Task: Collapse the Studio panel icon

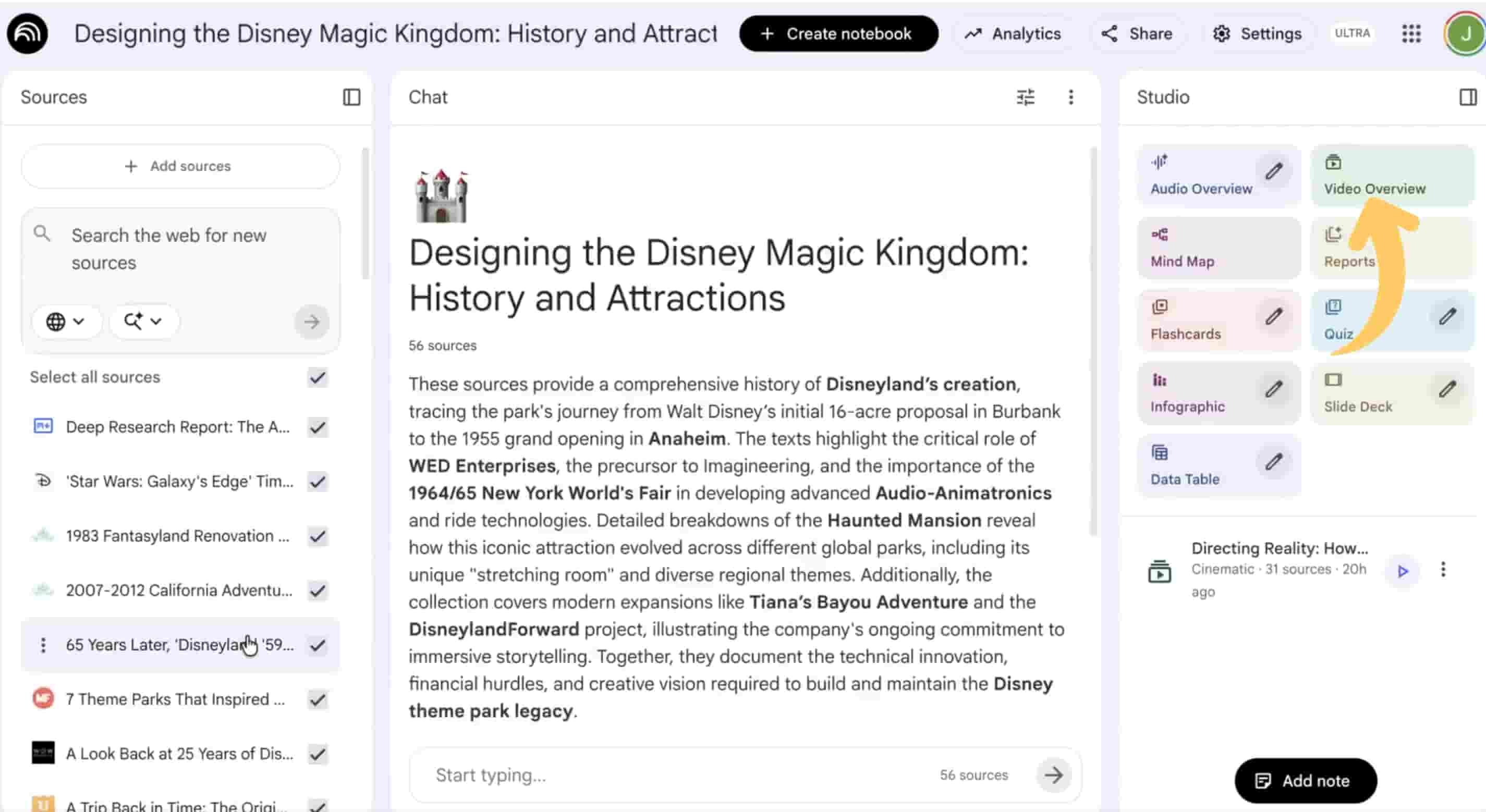Action: point(1468,97)
